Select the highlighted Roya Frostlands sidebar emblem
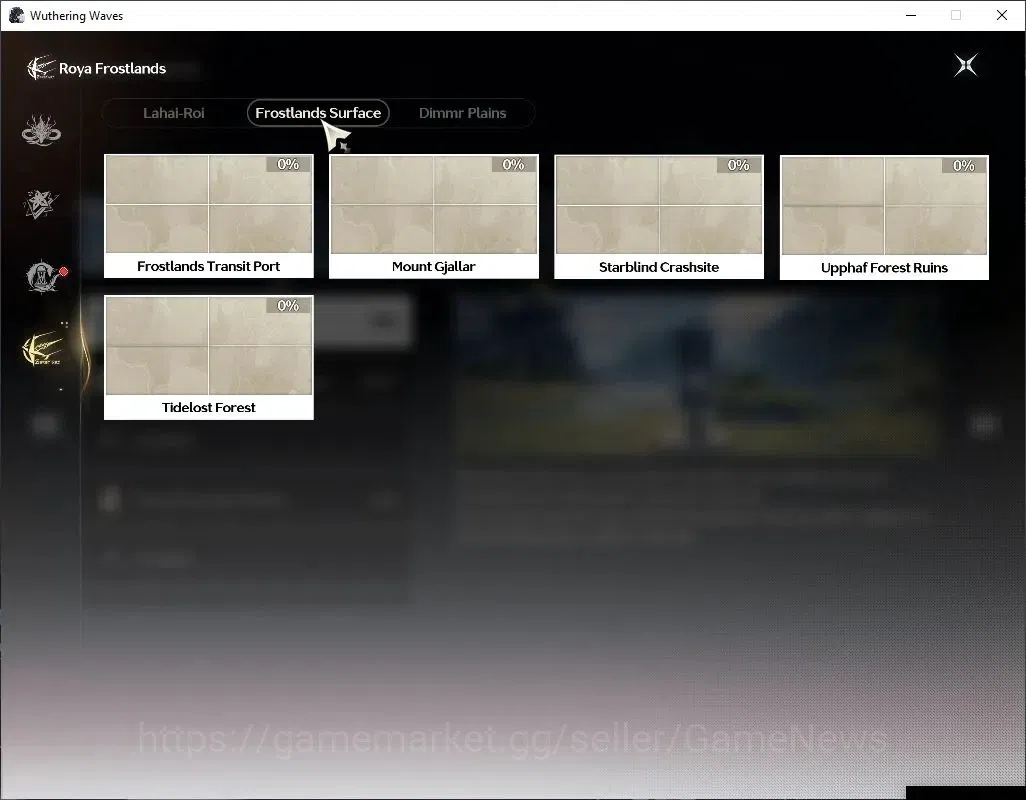The image size is (1026, 800). (43, 349)
